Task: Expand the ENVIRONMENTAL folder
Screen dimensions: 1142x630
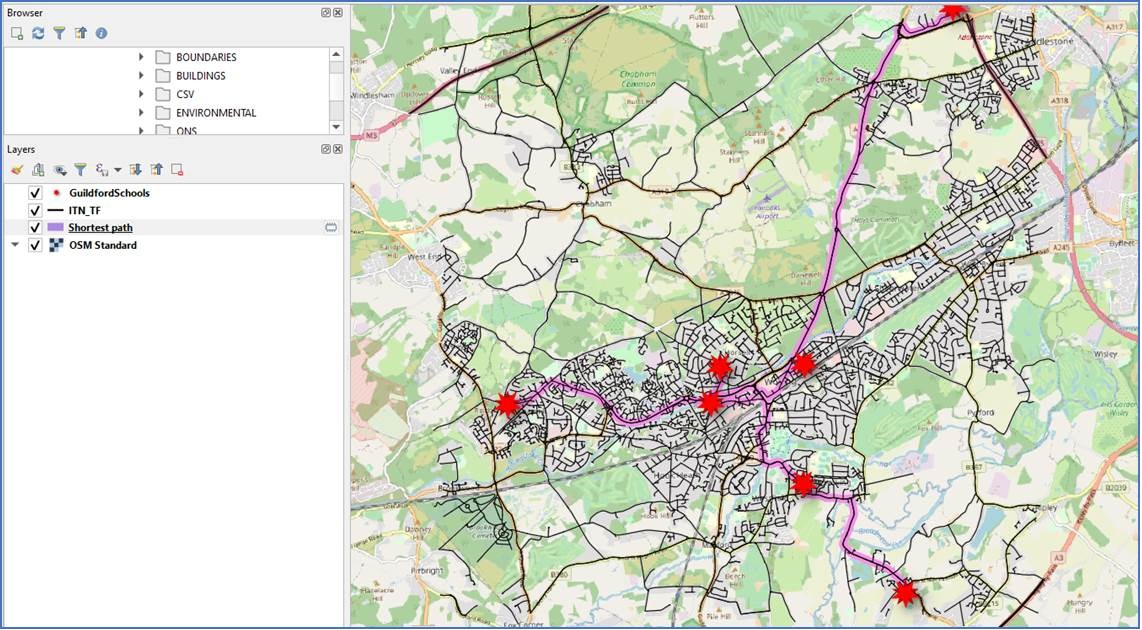Action: pos(141,114)
